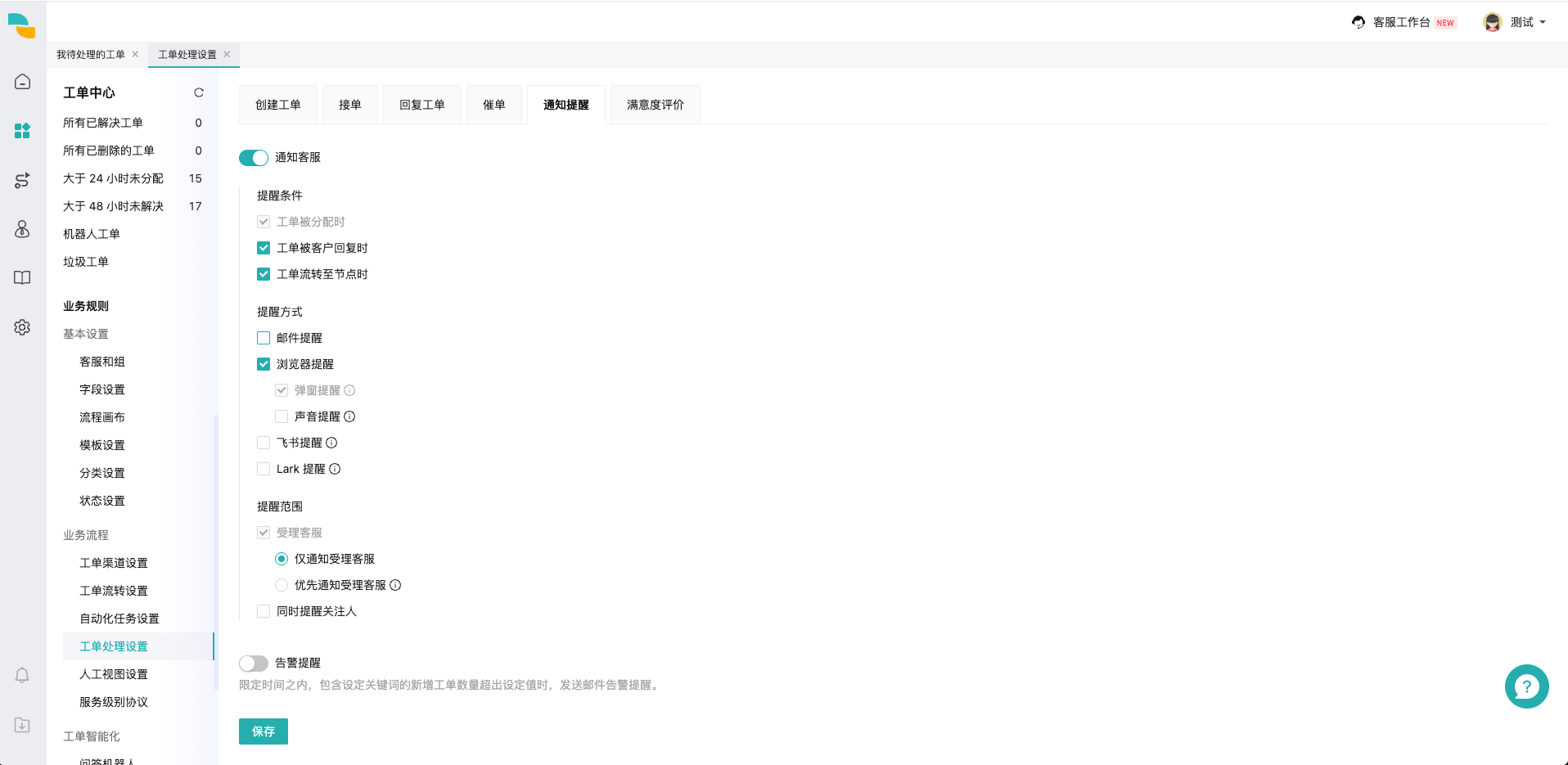Go to 客服和组 settings
Viewport: 1568px width, 765px height.
pos(102,362)
